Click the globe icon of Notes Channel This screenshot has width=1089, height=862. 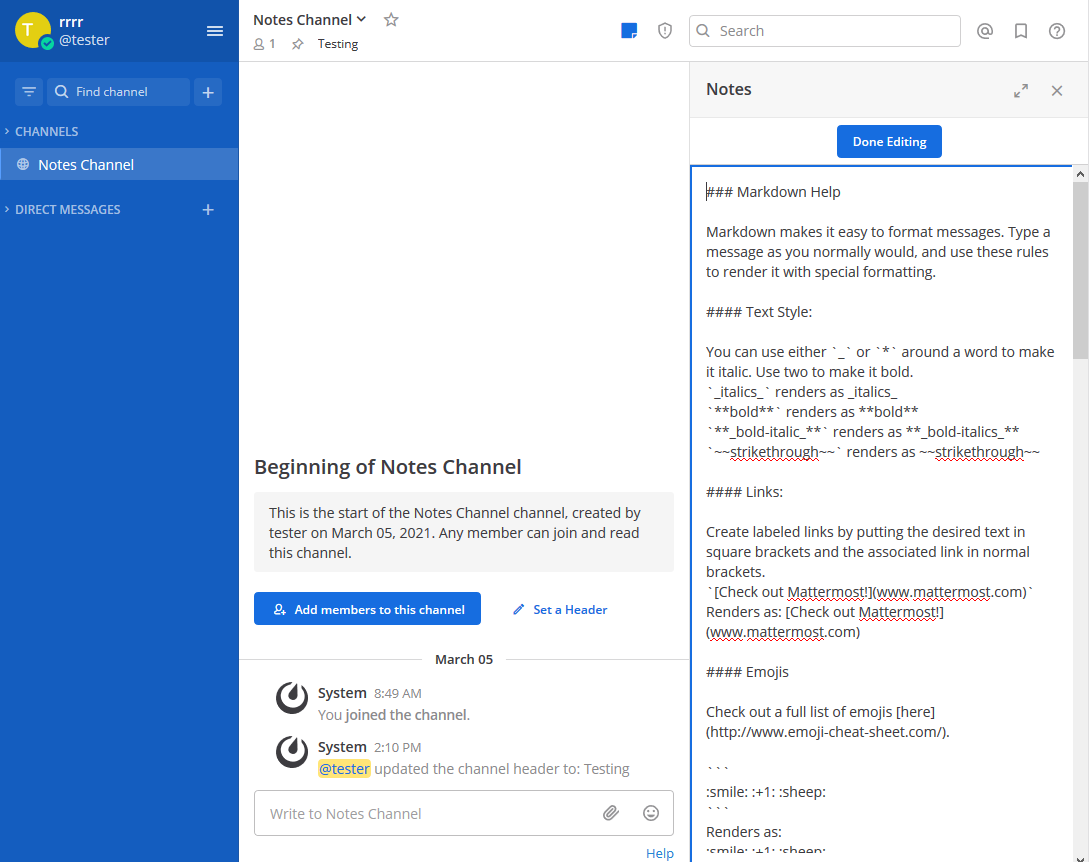[23, 165]
